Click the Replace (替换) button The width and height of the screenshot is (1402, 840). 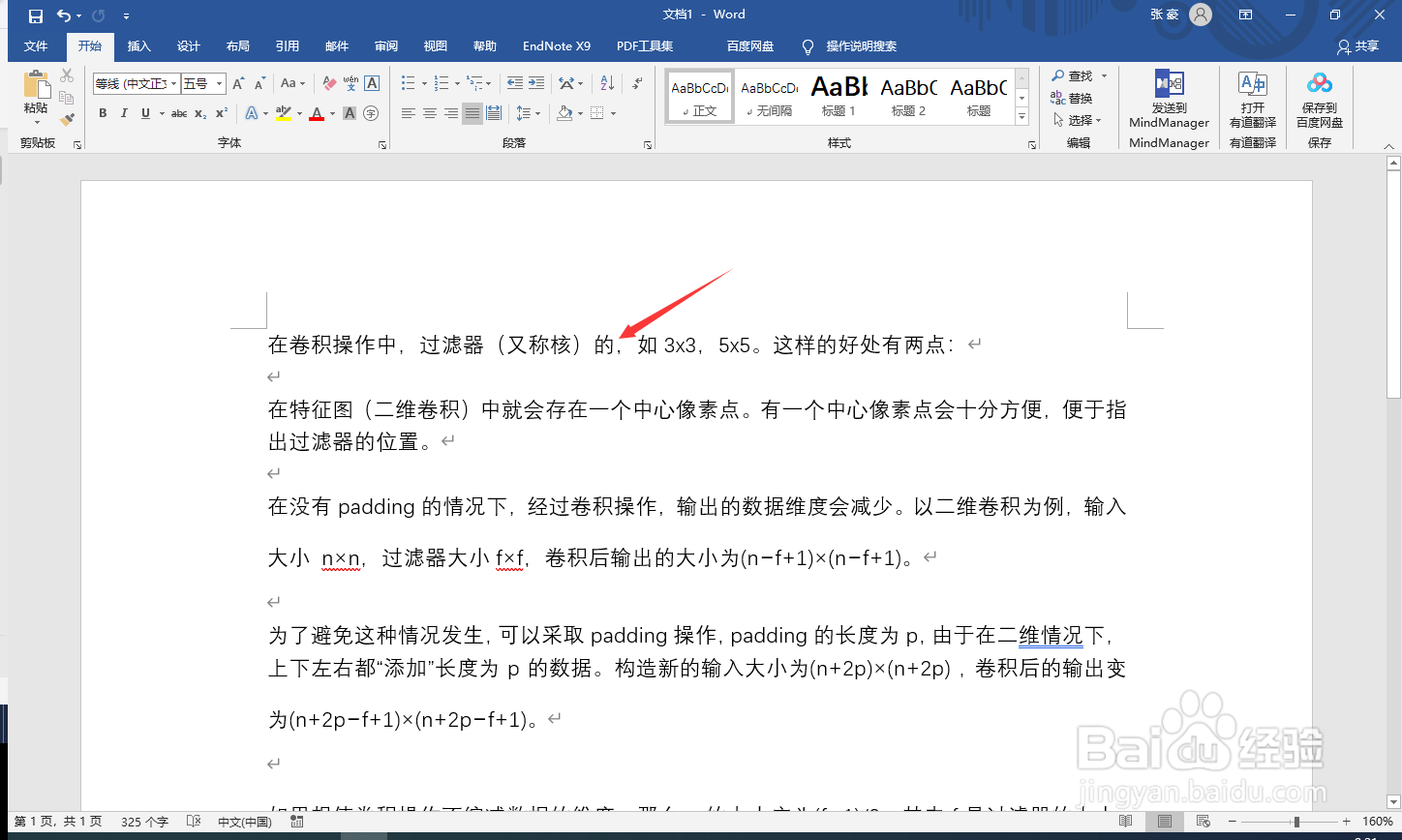pos(1072,98)
